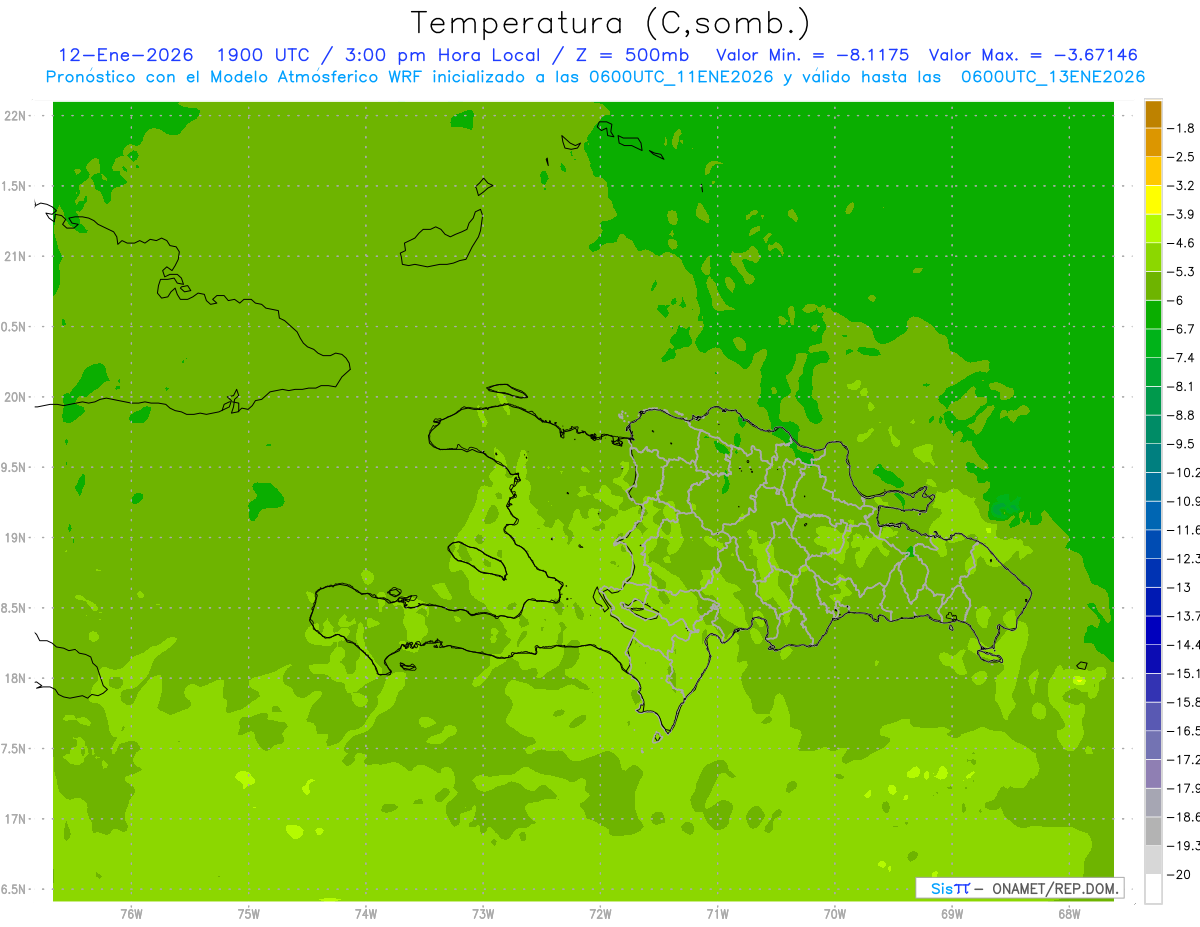
Task: Click the "73W" longitude label
Action: pos(483,914)
